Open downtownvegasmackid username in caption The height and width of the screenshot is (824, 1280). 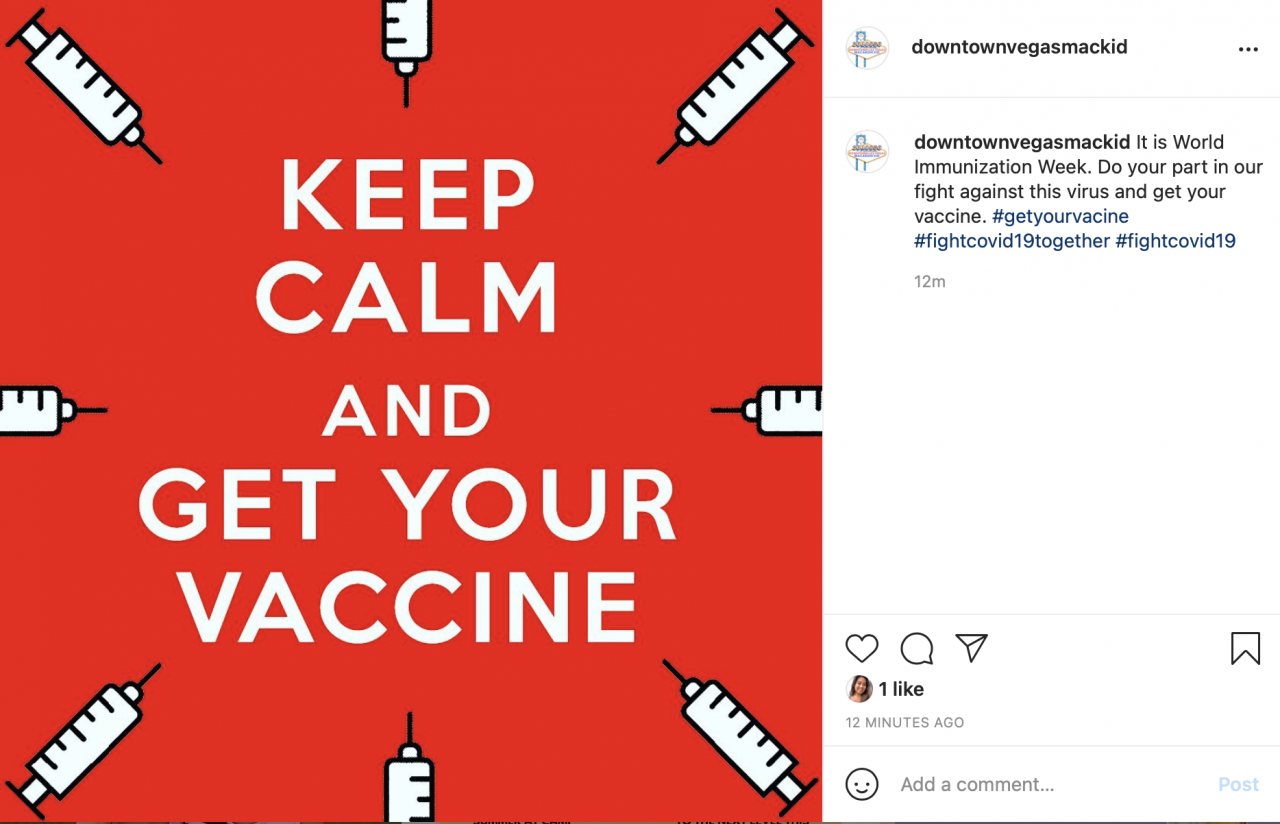click(x=1022, y=142)
